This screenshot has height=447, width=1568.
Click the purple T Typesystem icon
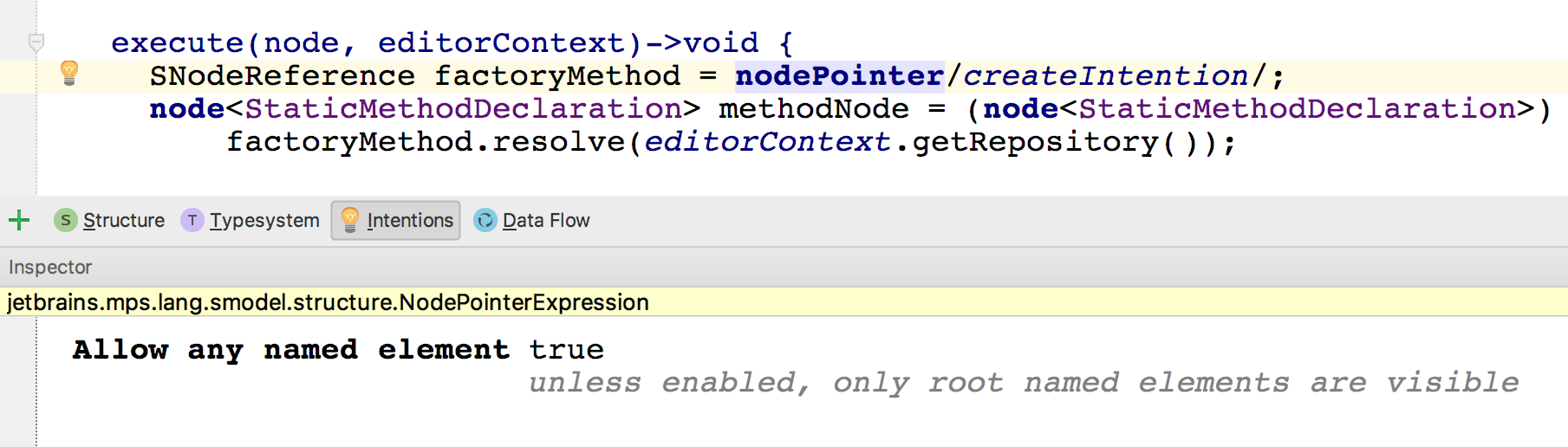pyautogui.click(x=192, y=220)
